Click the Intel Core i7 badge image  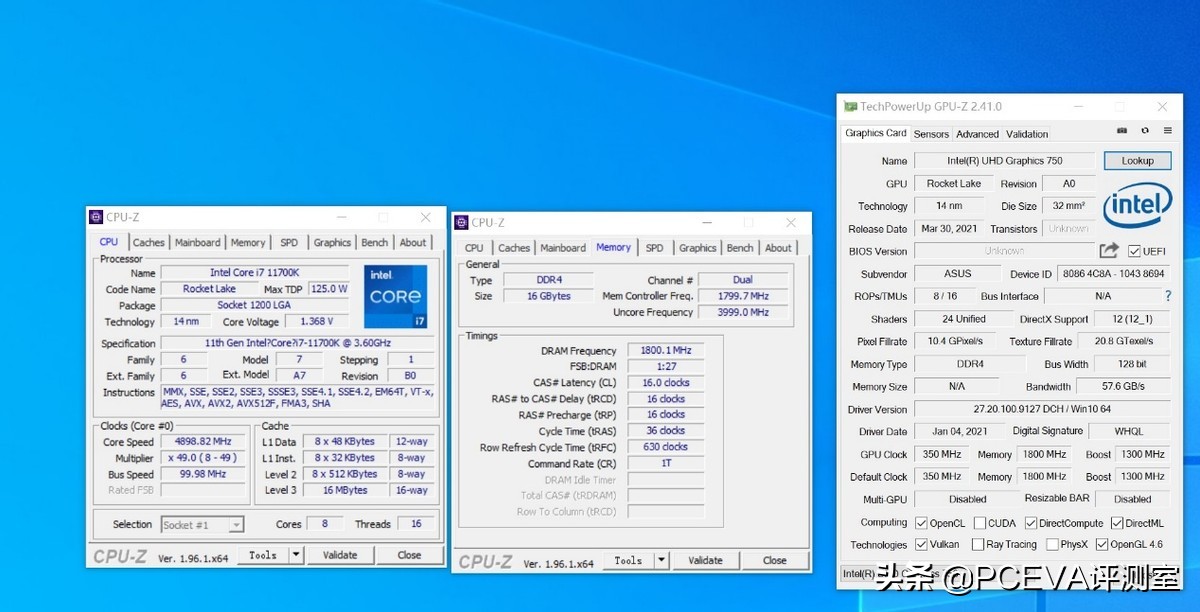(x=395, y=296)
